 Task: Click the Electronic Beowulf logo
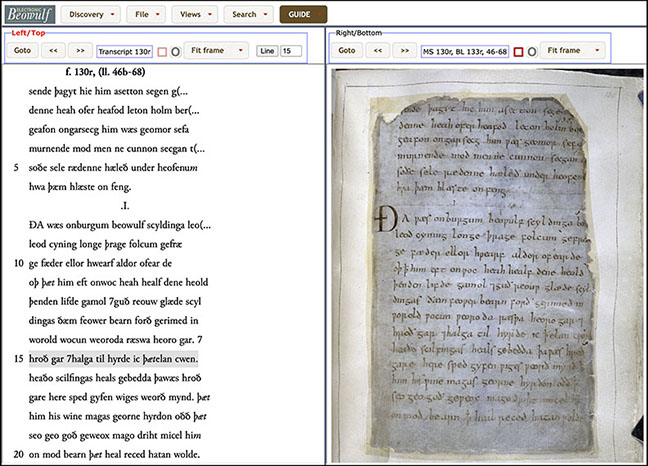tap(30, 14)
